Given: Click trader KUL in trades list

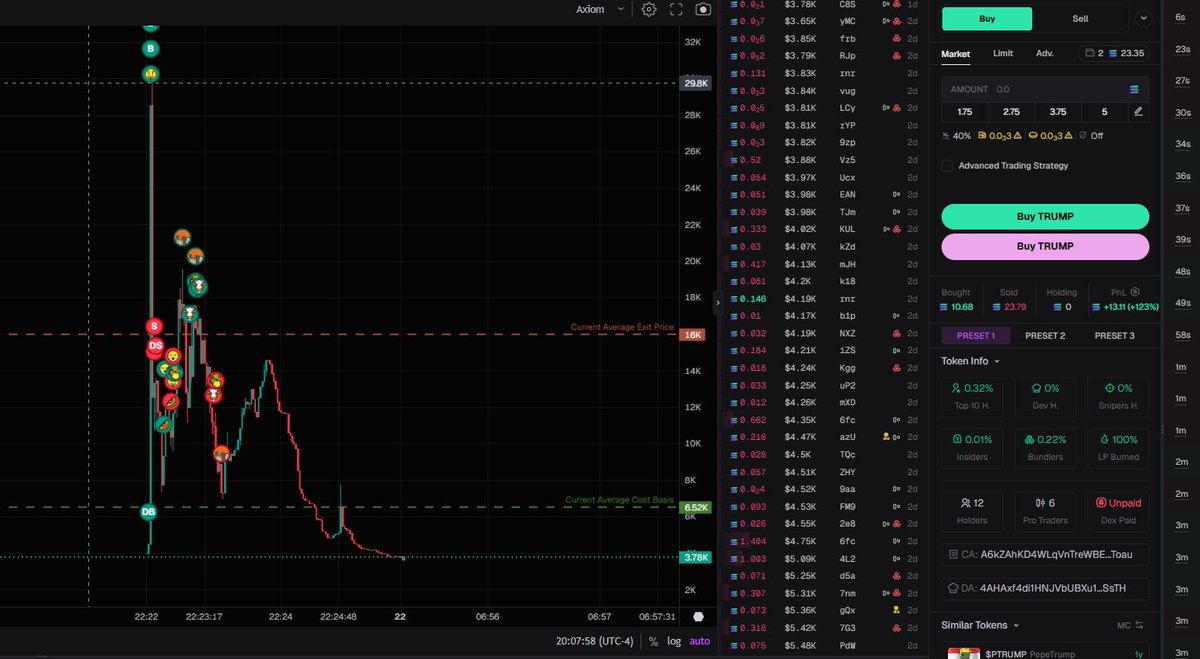Looking at the screenshot, I should pyautogui.click(x=848, y=229).
